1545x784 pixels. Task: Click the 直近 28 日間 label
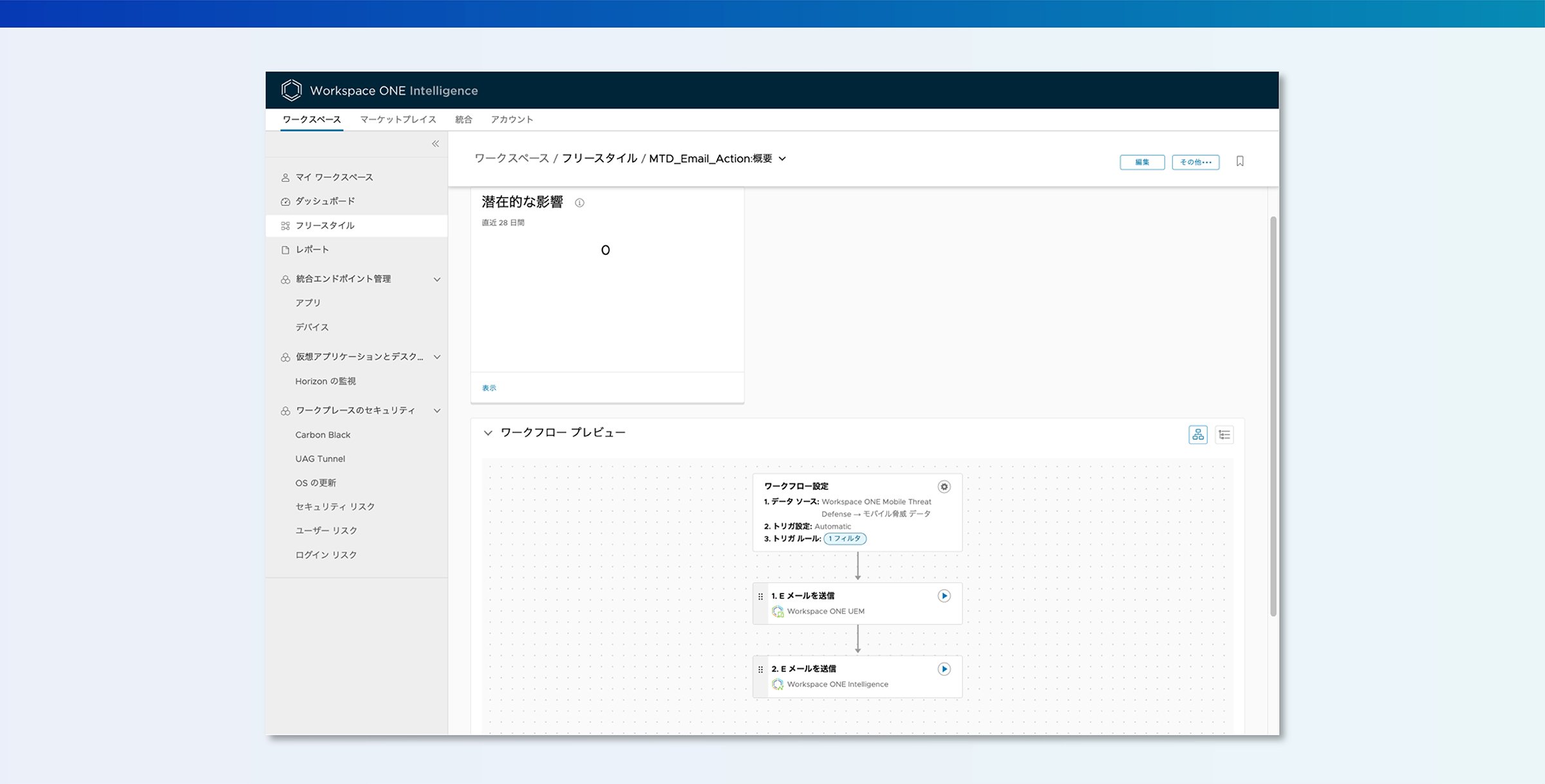503,223
